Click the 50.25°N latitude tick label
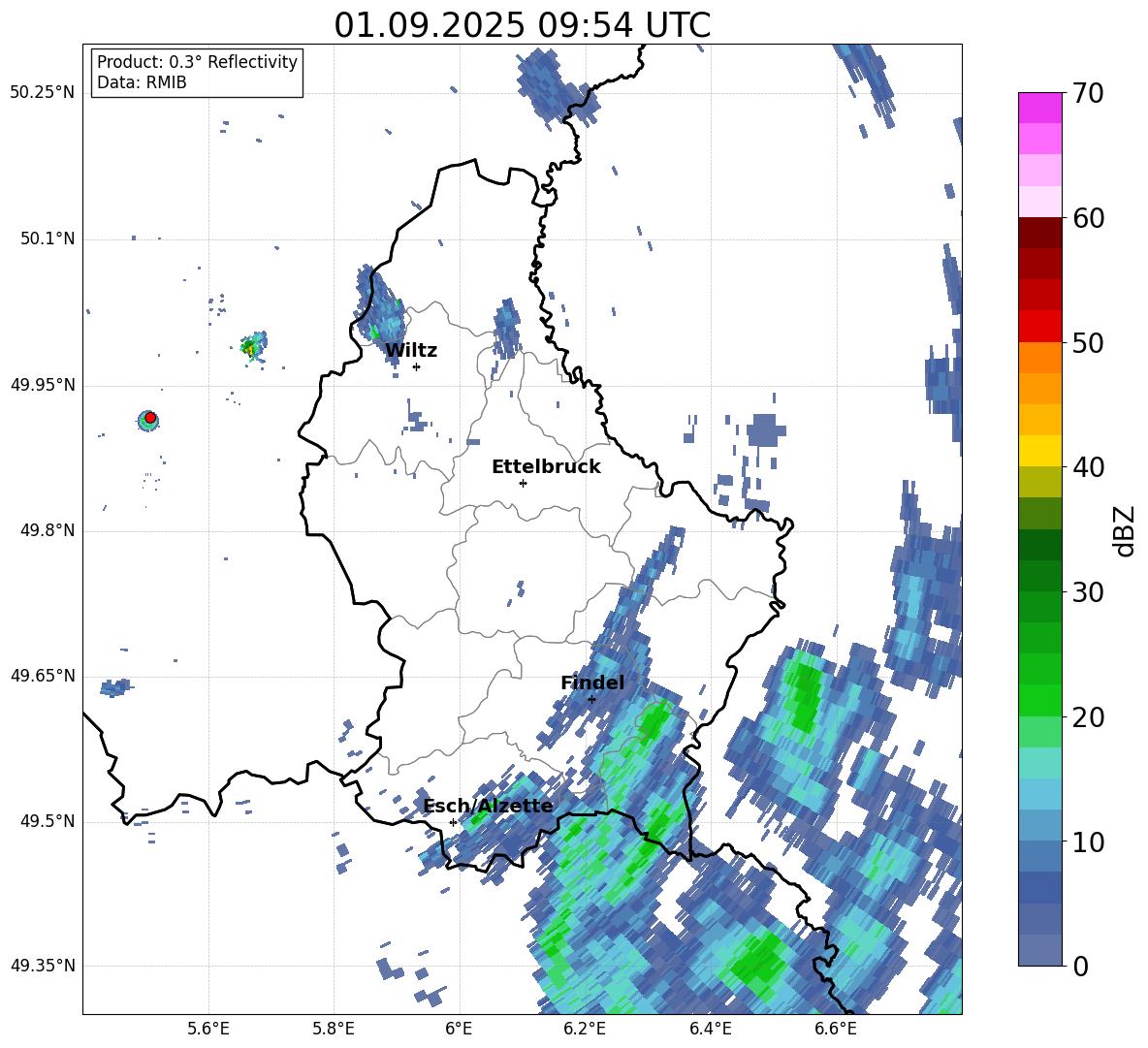1148x1048 pixels. click(43, 93)
